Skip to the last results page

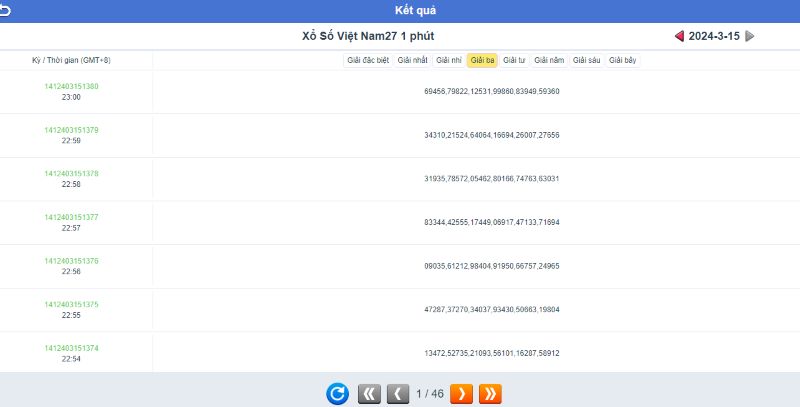pos(490,394)
